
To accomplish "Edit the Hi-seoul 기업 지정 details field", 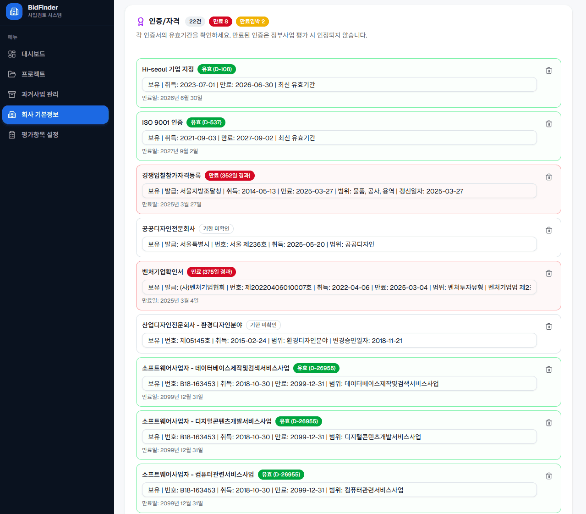I will (339, 85).
